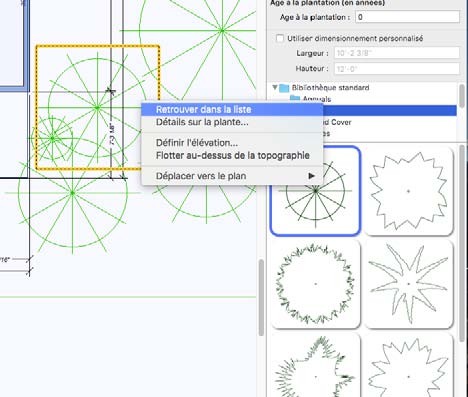468x397 pixels.
Task: Pick the grassy-edged circle plant symbol
Action: click(315, 284)
